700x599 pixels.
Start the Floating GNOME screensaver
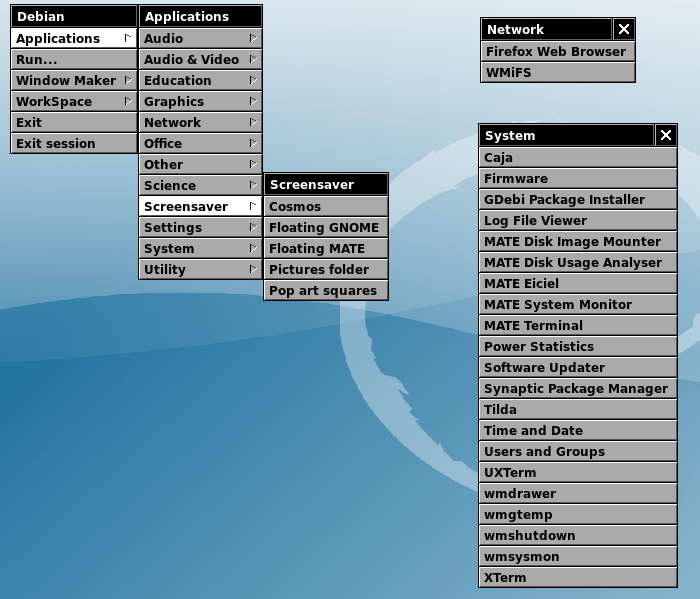click(x=326, y=227)
